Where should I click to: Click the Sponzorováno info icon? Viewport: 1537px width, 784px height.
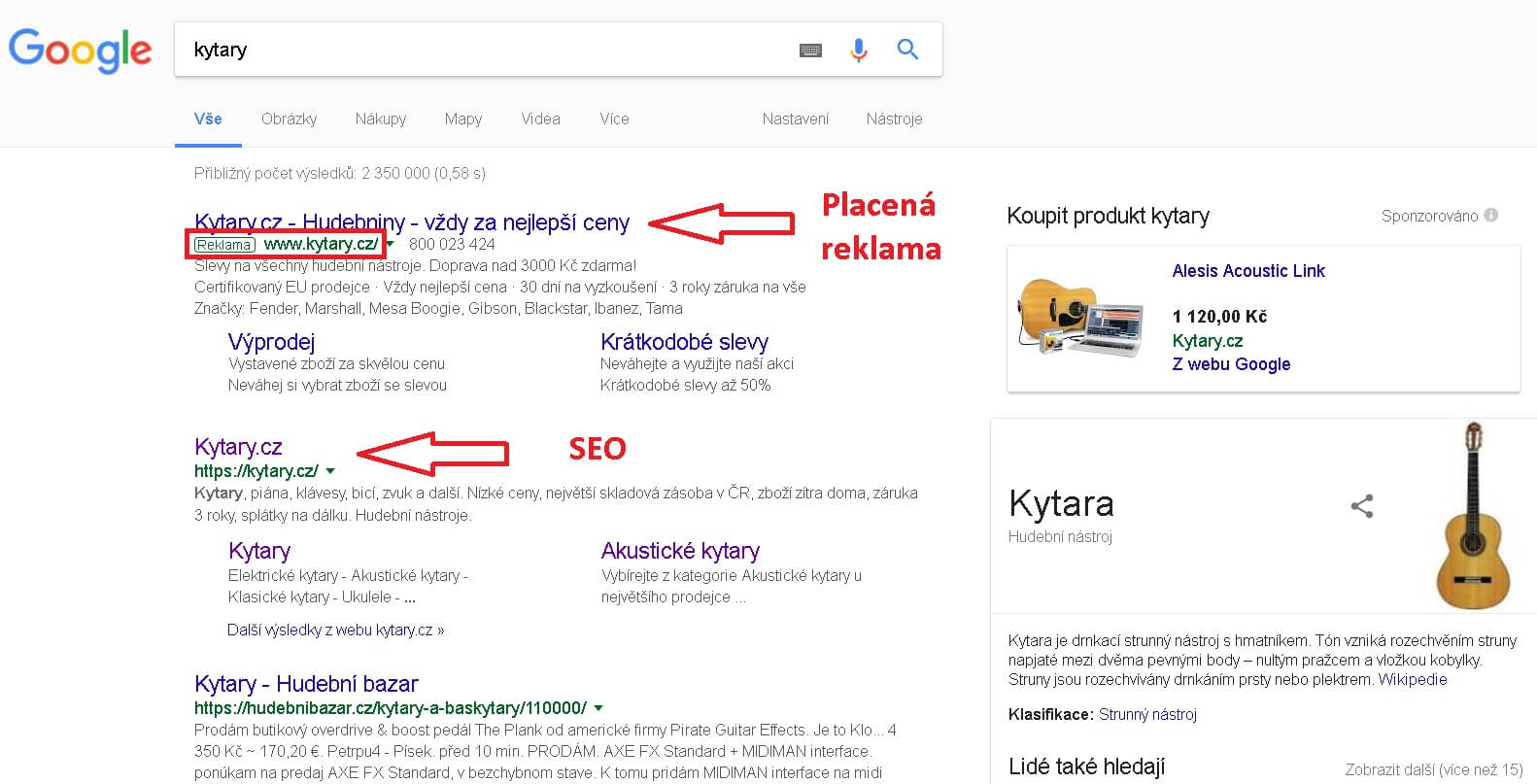[1491, 216]
